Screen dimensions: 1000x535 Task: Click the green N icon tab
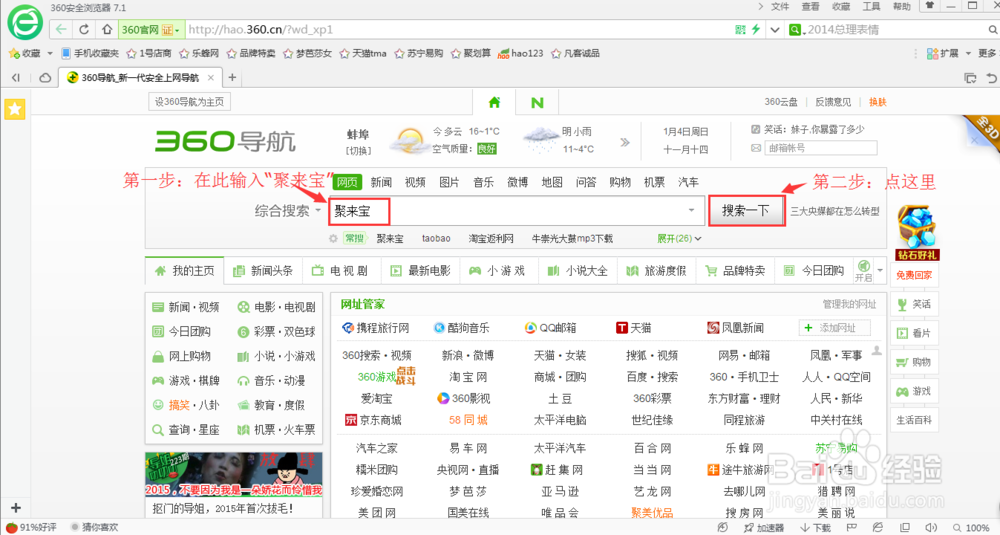click(537, 102)
